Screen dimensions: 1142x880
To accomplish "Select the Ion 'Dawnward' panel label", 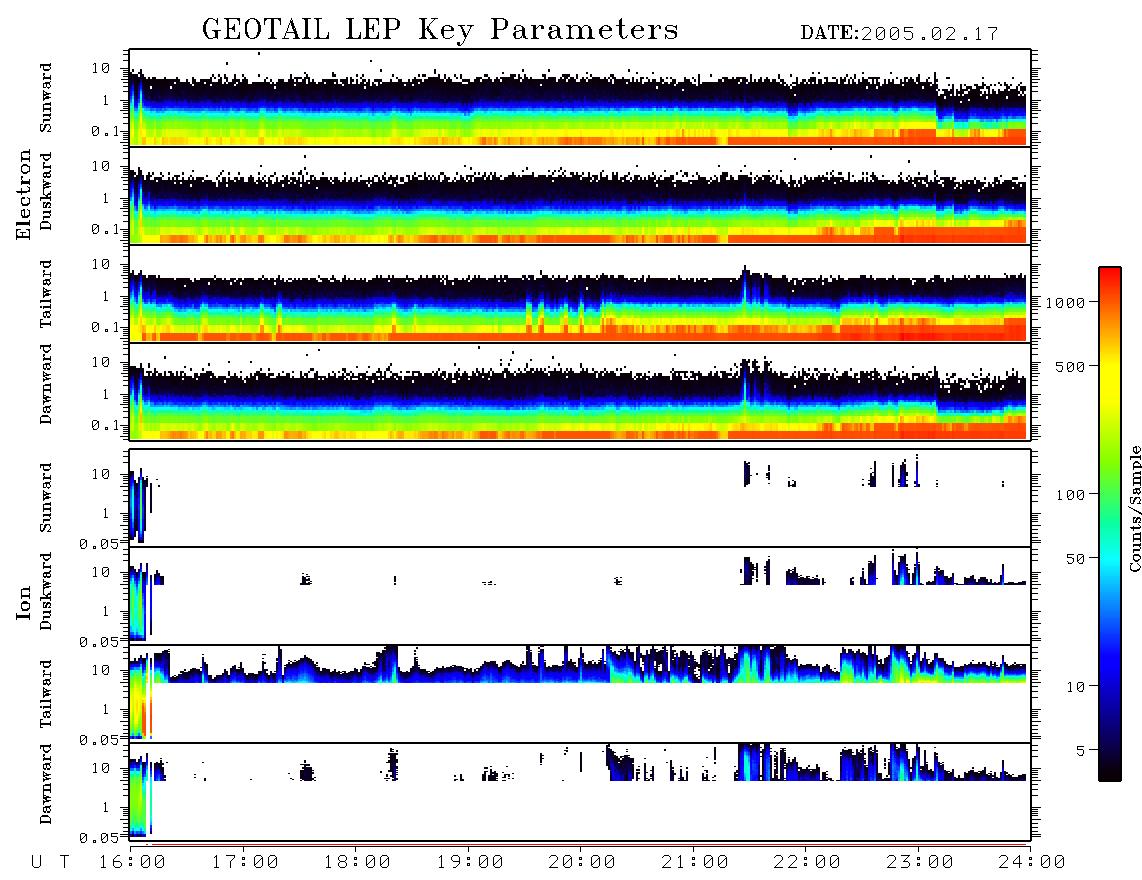I will [46, 784].
